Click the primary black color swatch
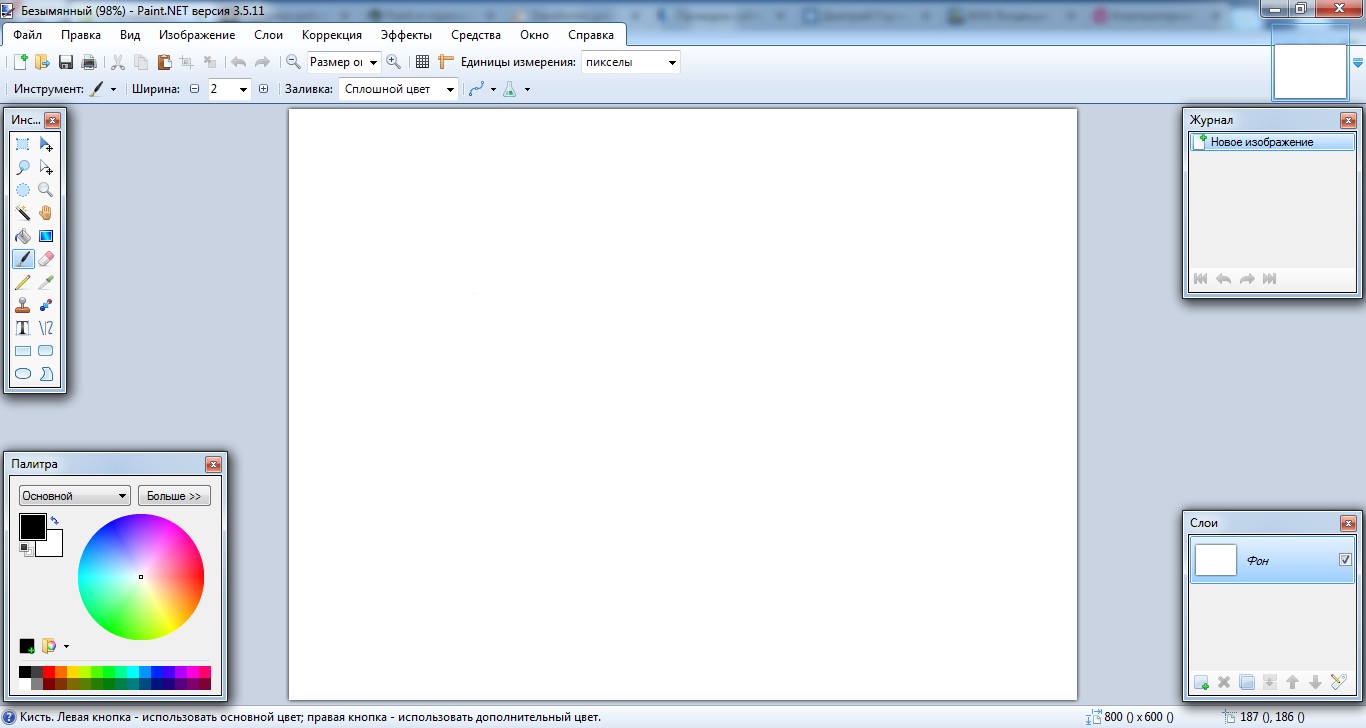 pyautogui.click(x=32, y=527)
